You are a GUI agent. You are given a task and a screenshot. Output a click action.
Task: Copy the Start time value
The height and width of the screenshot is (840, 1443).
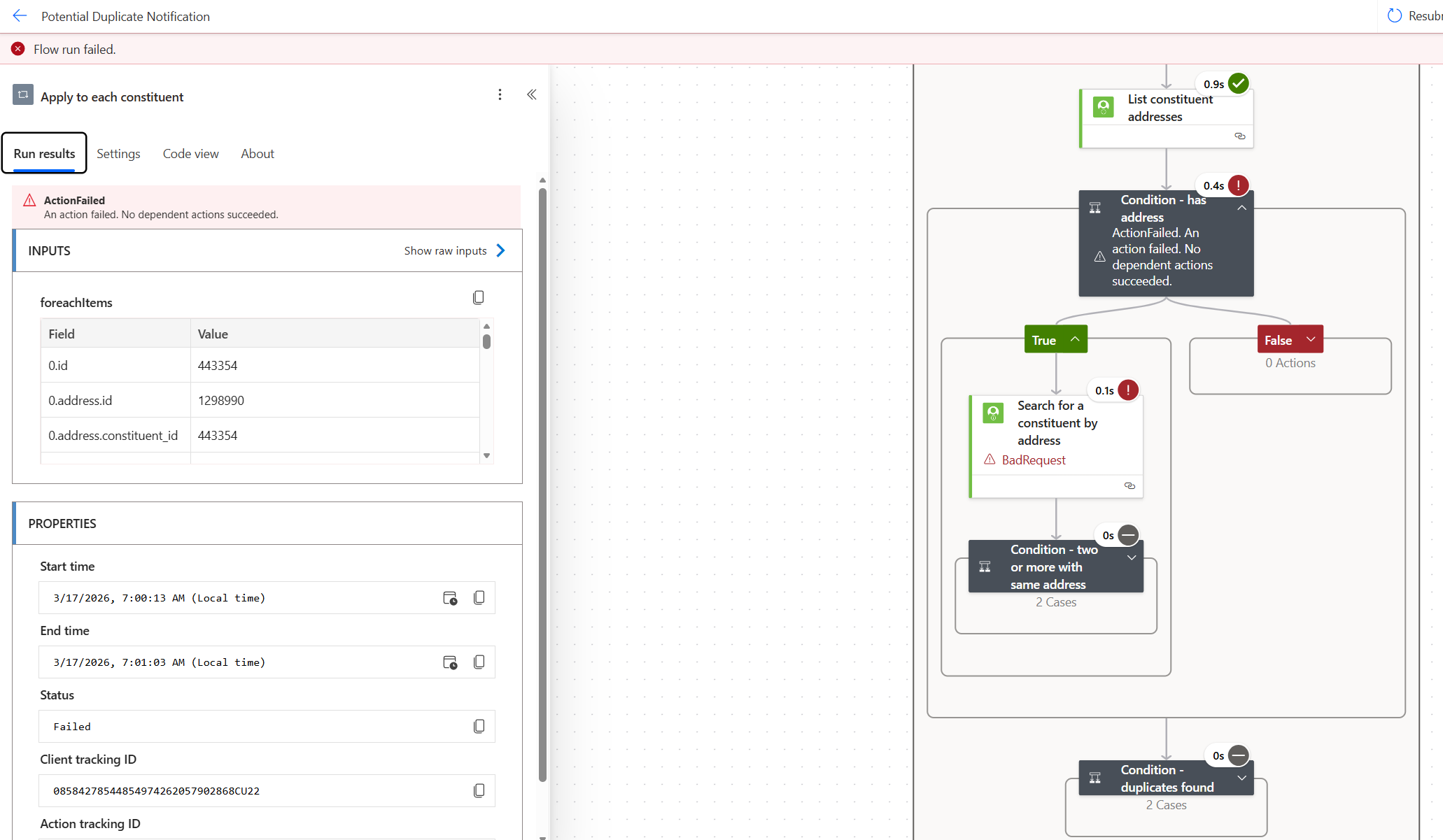(479, 598)
